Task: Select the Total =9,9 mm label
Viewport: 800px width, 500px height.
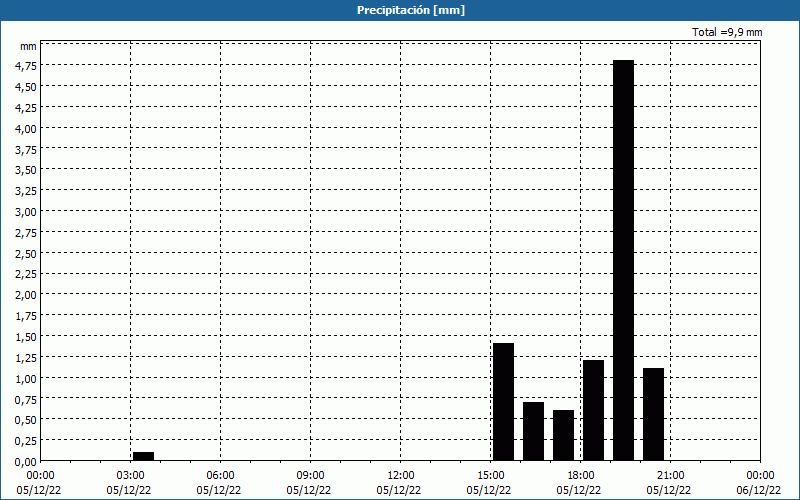Action: point(727,32)
